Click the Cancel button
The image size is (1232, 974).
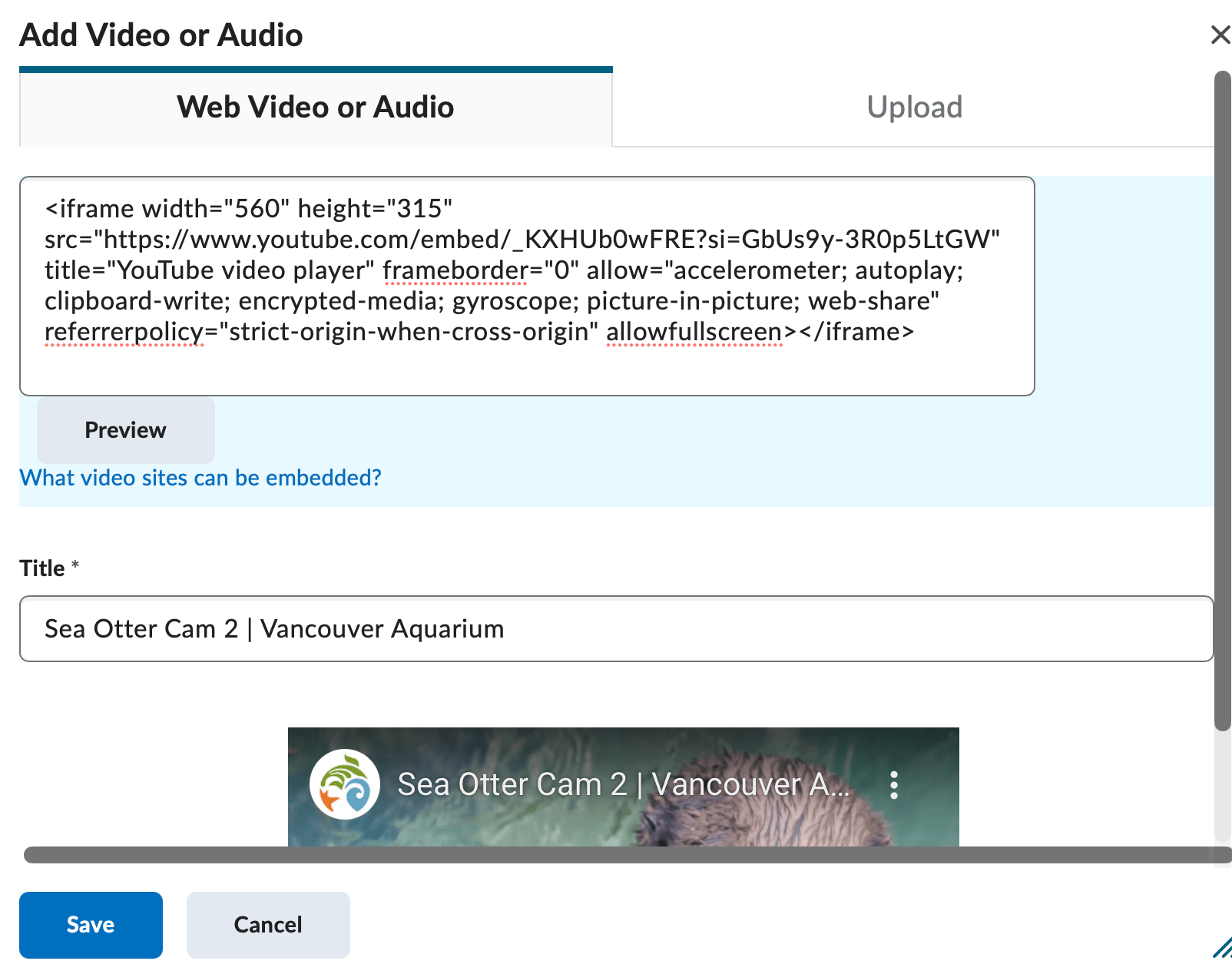pyautogui.click(x=267, y=925)
